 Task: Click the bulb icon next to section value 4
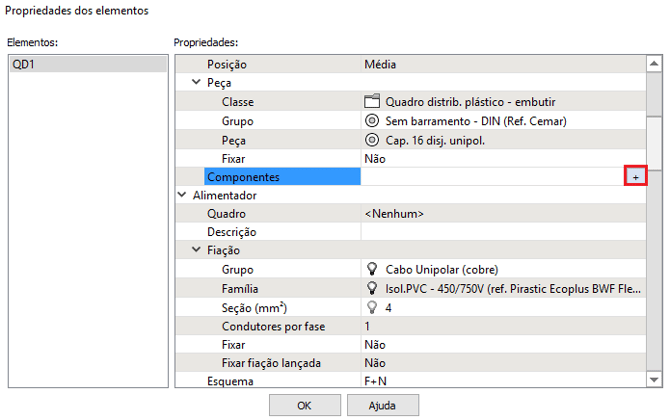coord(373,307)
